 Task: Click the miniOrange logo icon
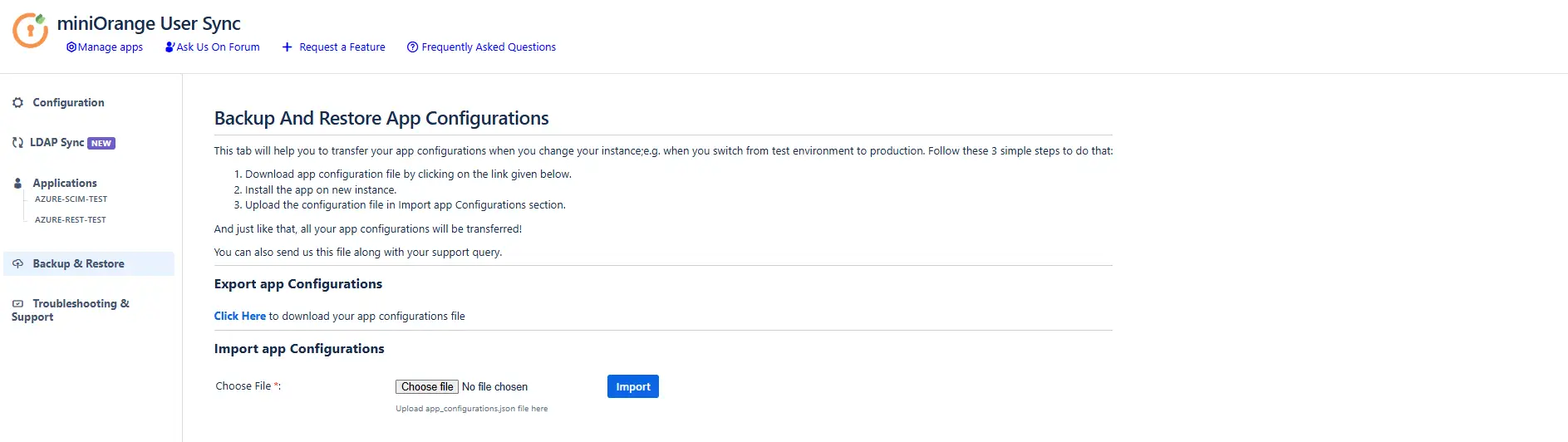tap(30, 31)
